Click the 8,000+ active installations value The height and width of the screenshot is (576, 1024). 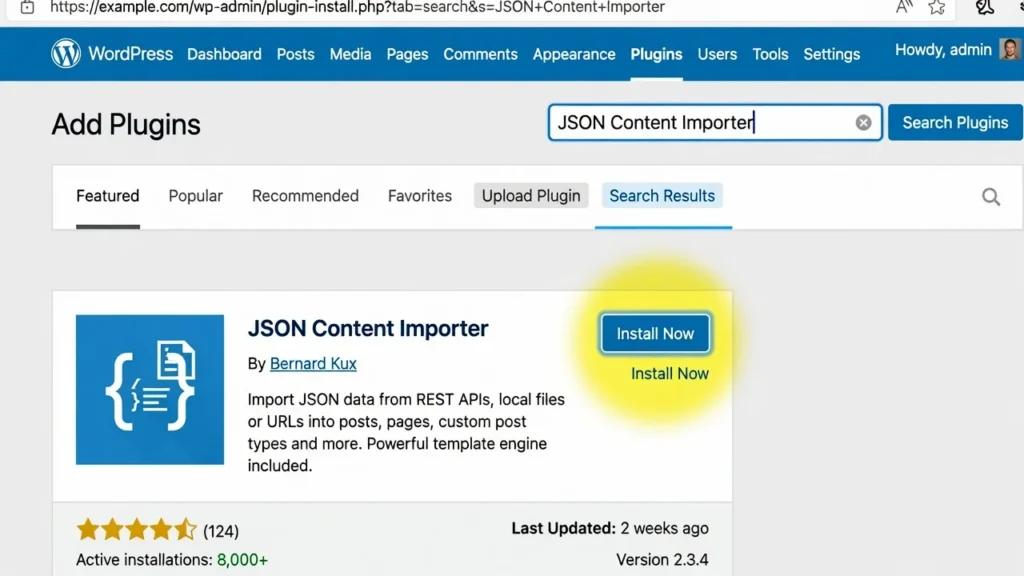pyautogui.click(x=242, y=560)
